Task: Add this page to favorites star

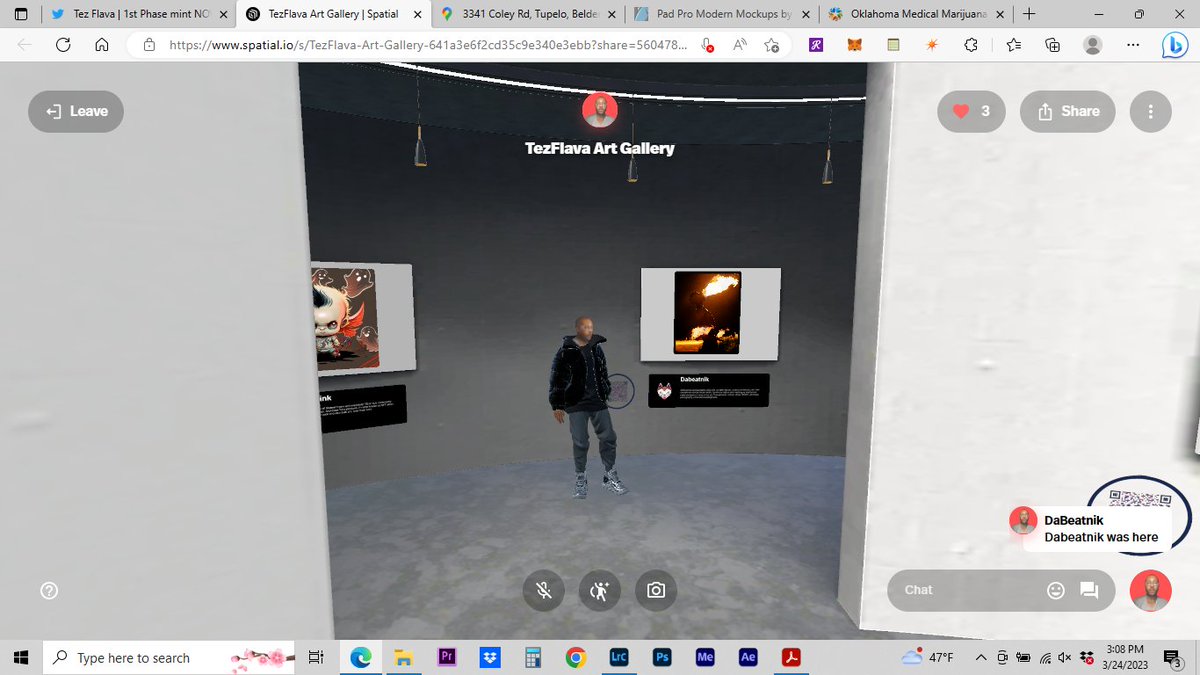Action: click(x=771, y=45)
